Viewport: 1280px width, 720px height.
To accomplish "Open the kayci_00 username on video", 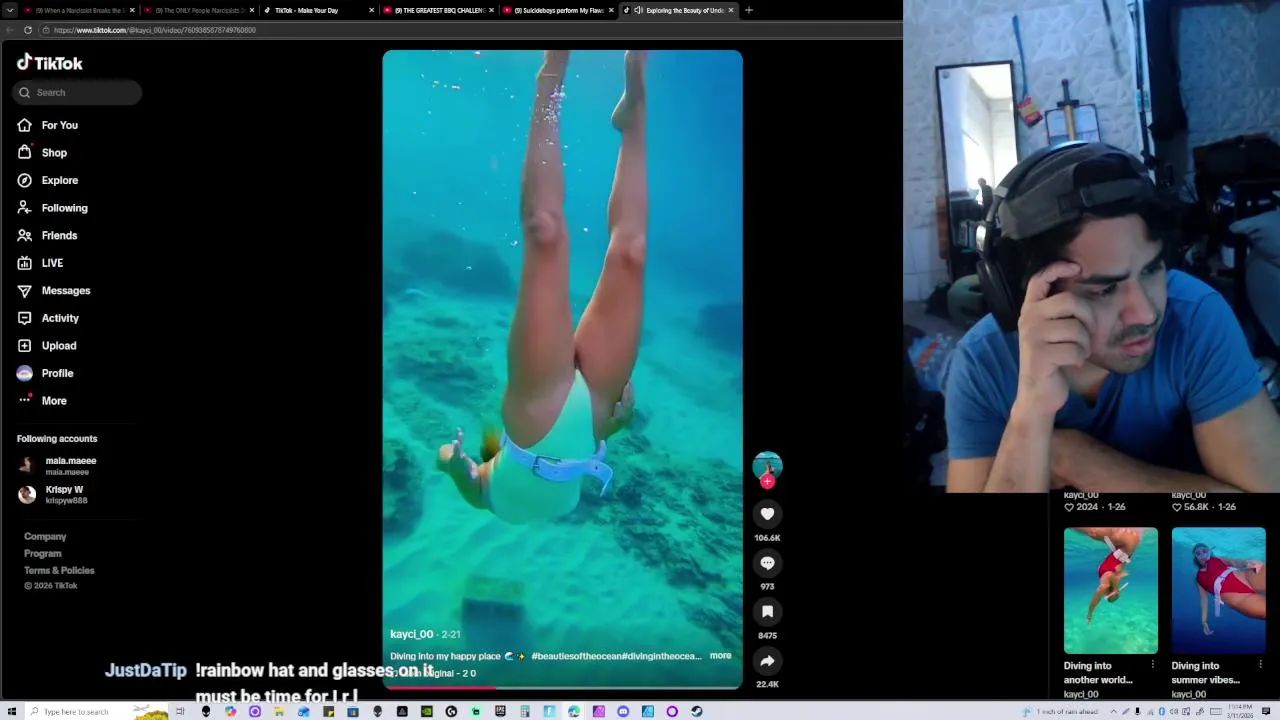I will (411, 634).
